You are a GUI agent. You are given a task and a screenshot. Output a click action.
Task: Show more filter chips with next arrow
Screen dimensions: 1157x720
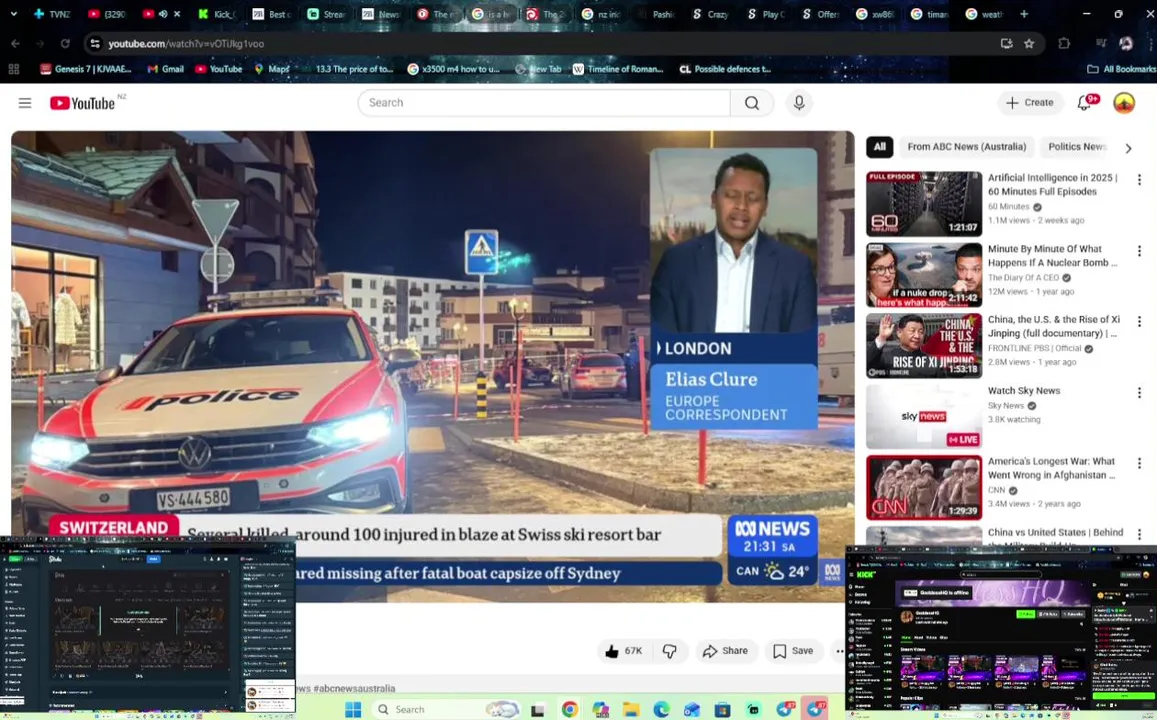tap(1128, 148)
